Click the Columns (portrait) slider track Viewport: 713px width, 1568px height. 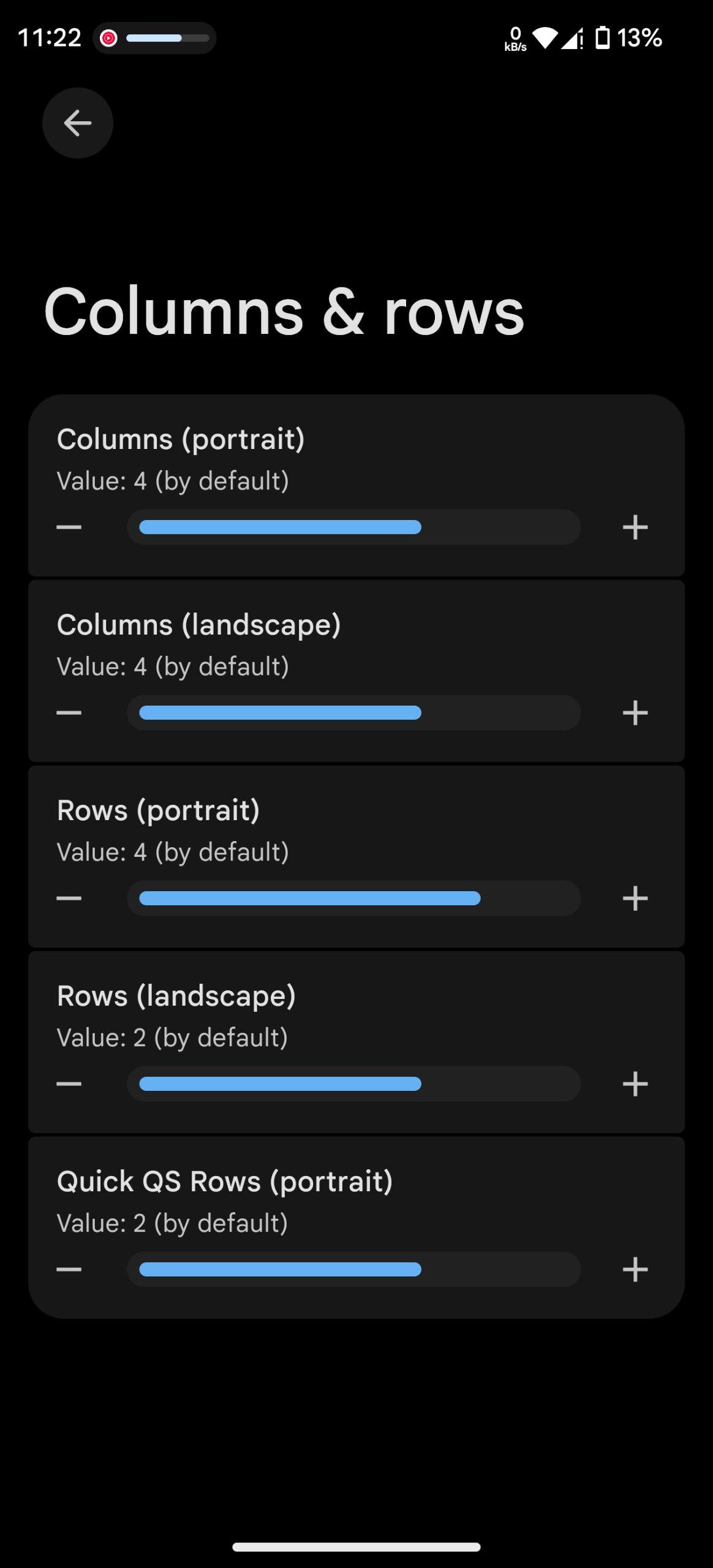pos(353,527)
